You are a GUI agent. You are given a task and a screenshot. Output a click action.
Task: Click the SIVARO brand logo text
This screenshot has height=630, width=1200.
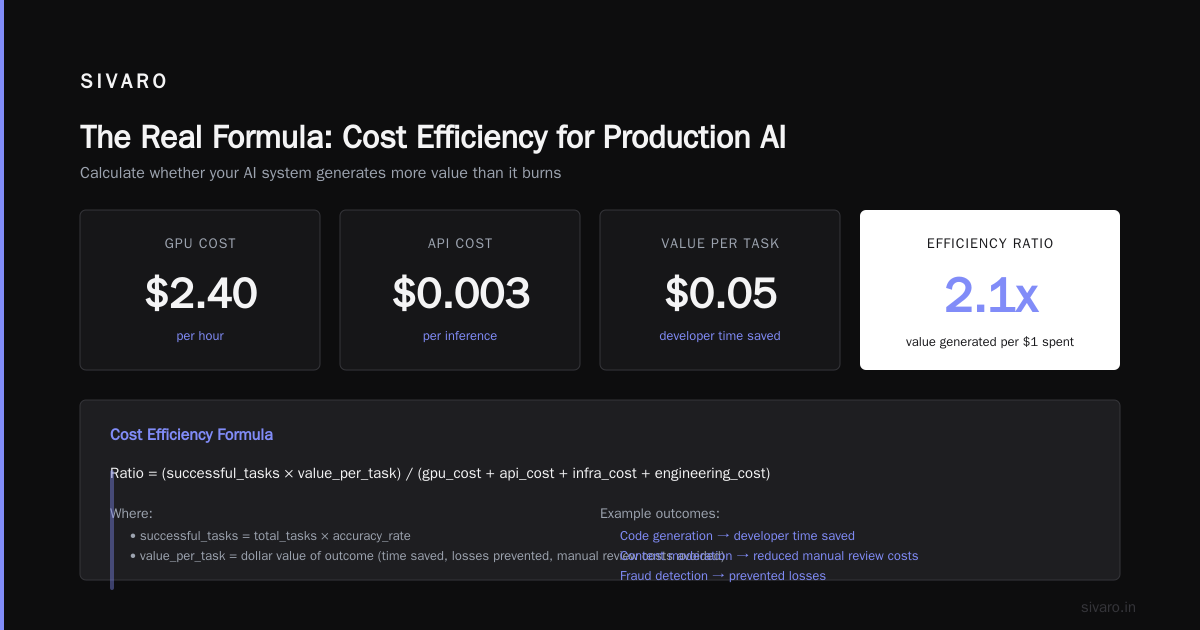124,82
